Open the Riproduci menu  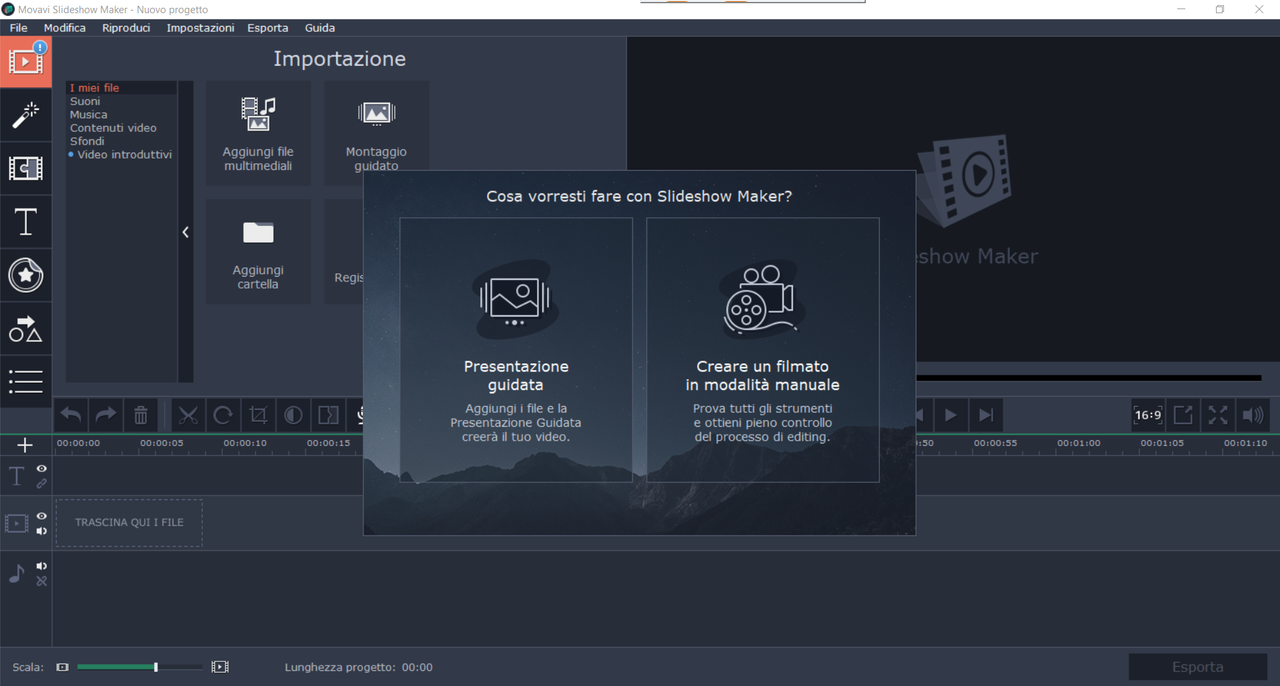tap(126, 28)
